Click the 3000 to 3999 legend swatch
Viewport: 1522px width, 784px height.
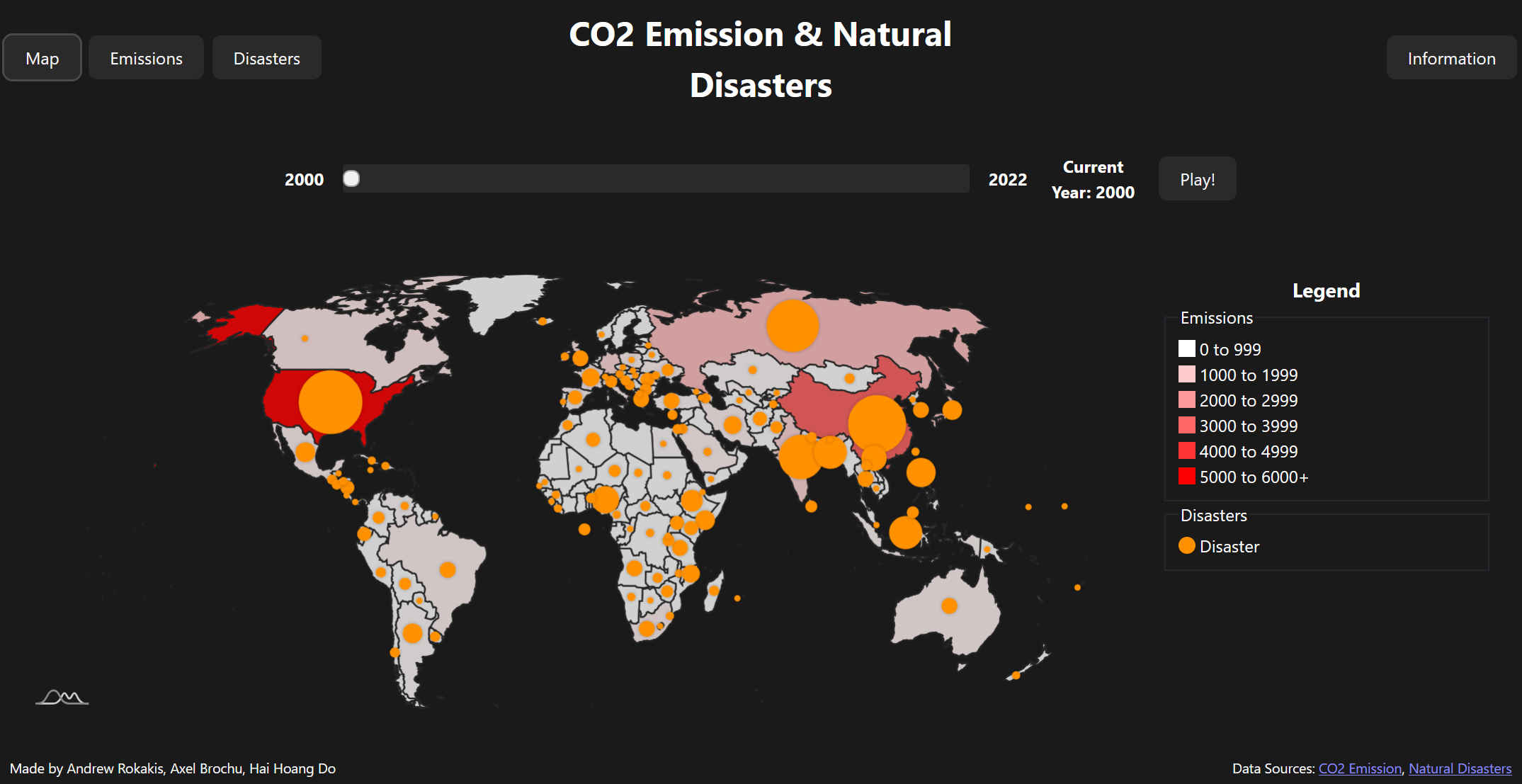[1187, 425]
